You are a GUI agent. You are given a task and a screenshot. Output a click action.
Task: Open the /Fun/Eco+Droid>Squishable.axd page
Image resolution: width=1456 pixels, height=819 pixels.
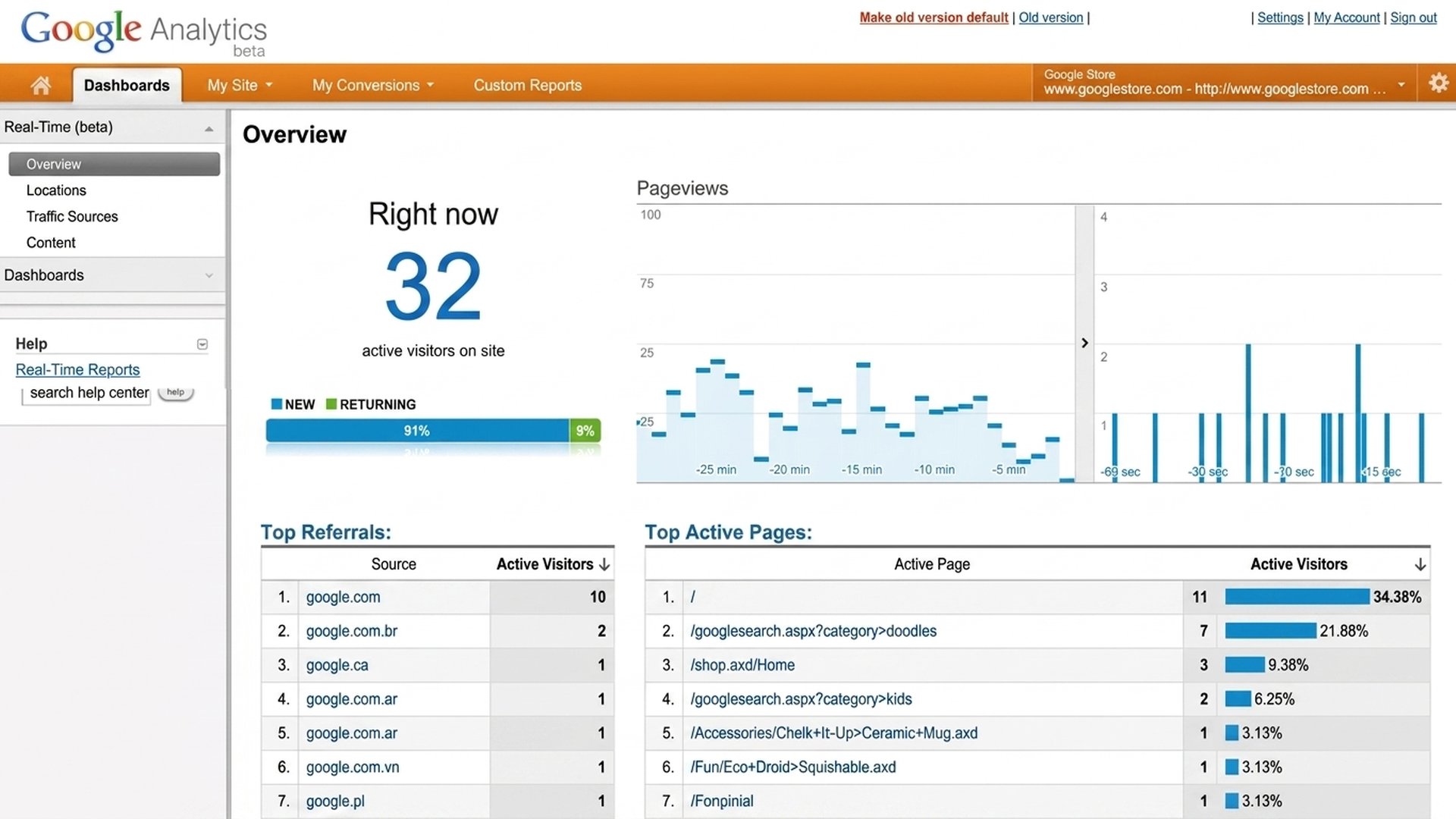pos(792,767)
